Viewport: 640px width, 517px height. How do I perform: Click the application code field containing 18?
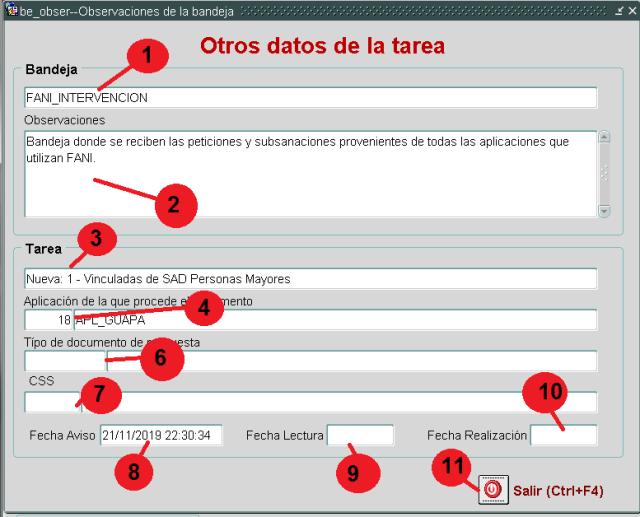(48, 320)
